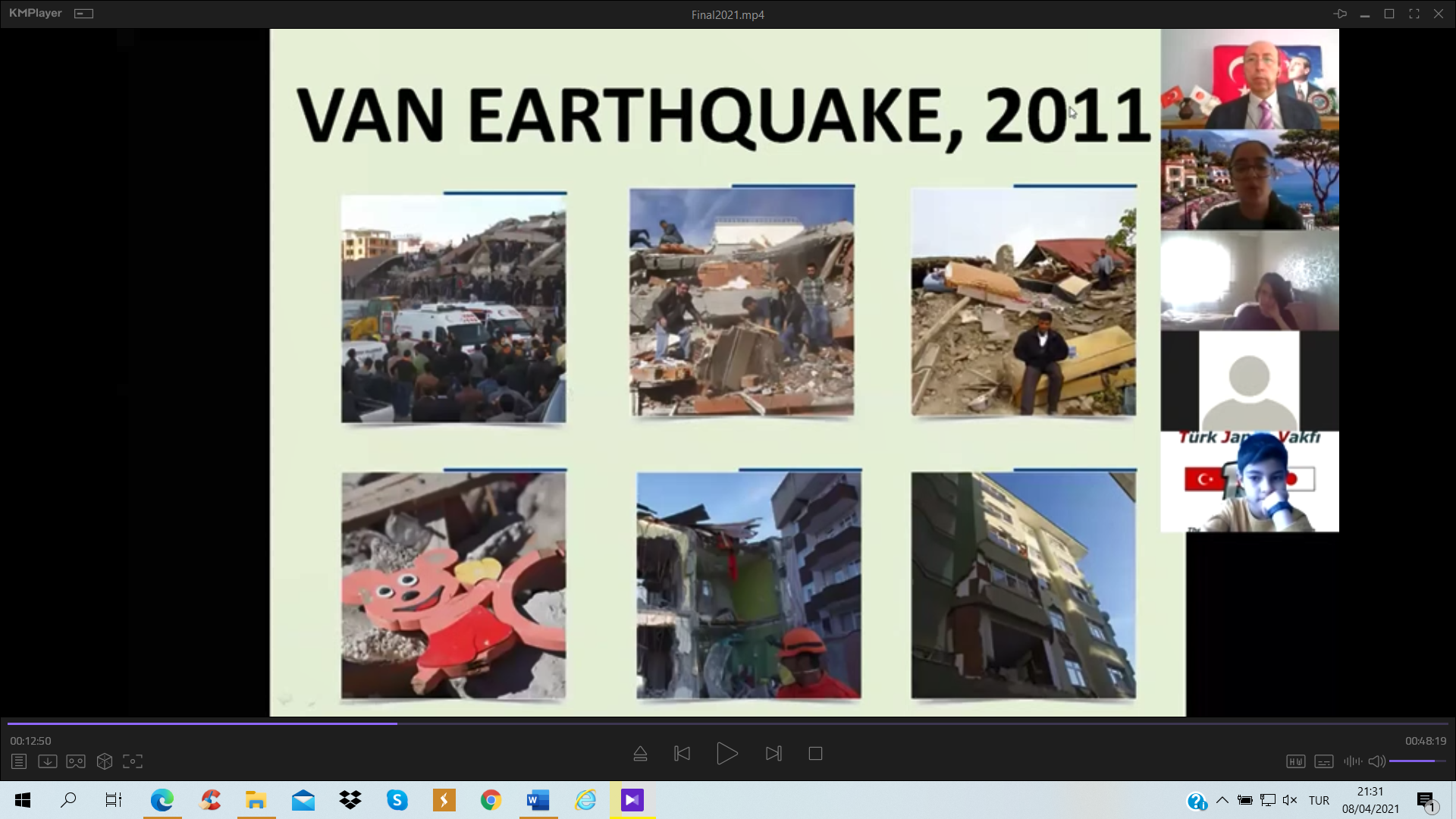Switch to compact mode icon beside KMPlayer
The image size is (1456, 819).
[x=83, y=14]
